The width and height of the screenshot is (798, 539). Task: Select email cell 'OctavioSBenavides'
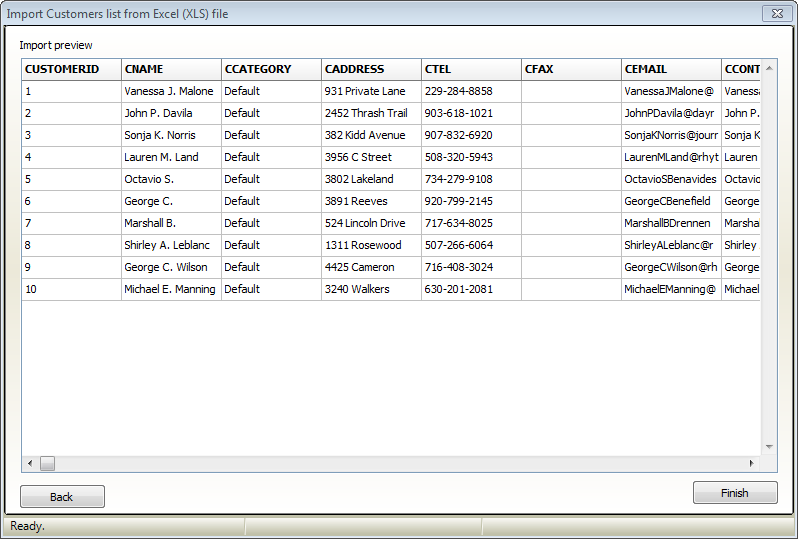click(671, 179)
